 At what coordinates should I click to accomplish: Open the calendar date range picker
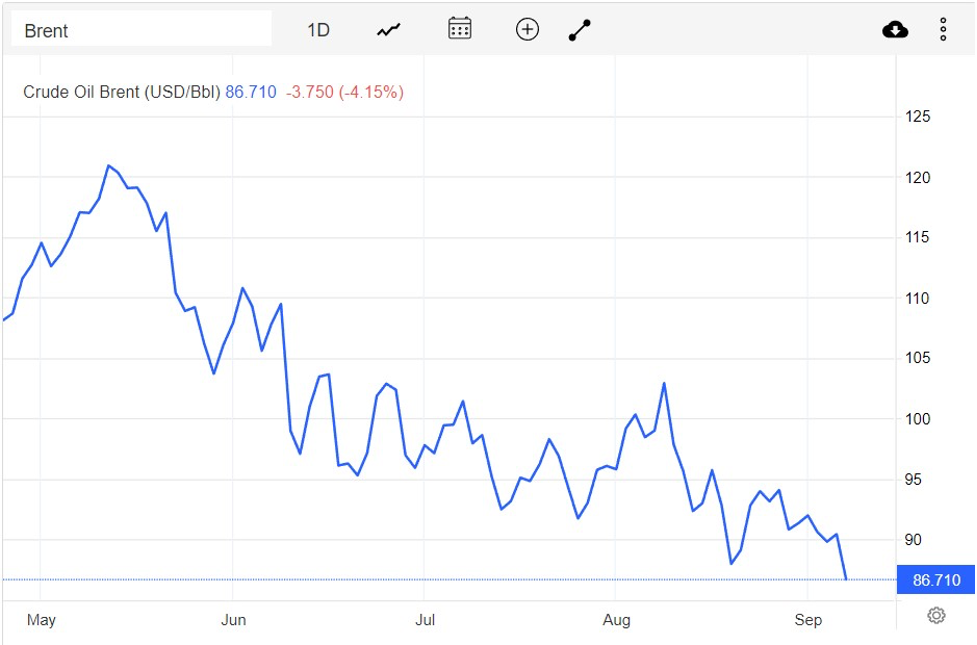click(460, 29)
